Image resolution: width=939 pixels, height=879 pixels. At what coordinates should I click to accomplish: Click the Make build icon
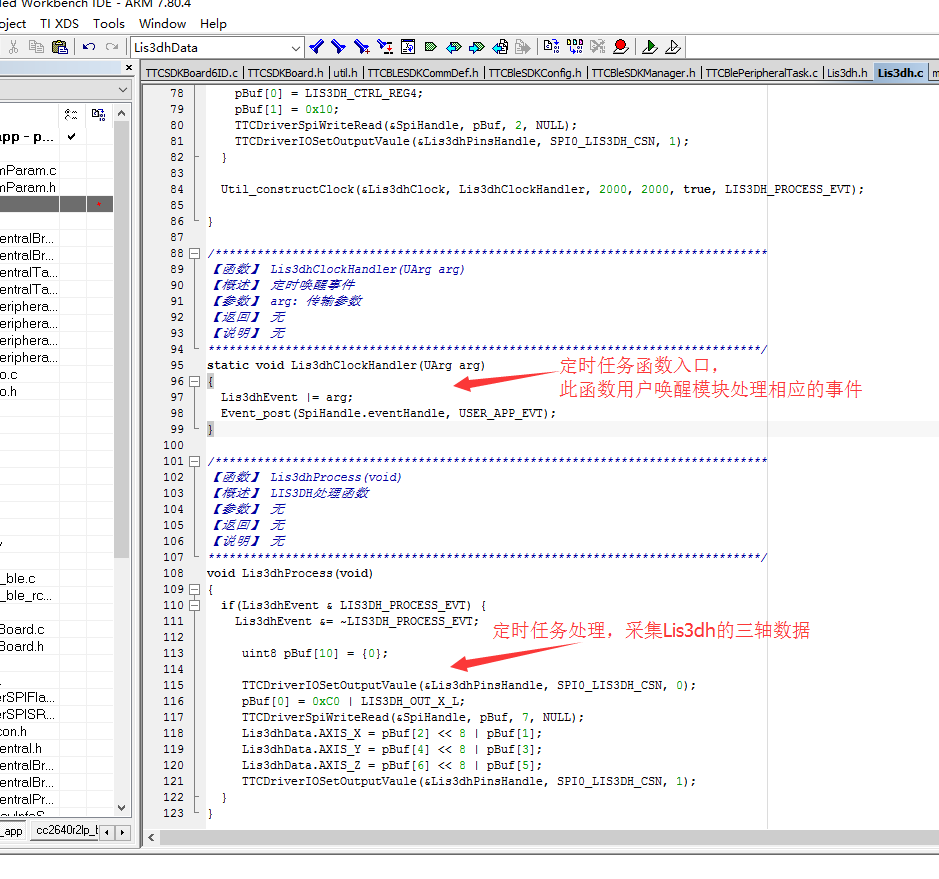tap(574, 47)
